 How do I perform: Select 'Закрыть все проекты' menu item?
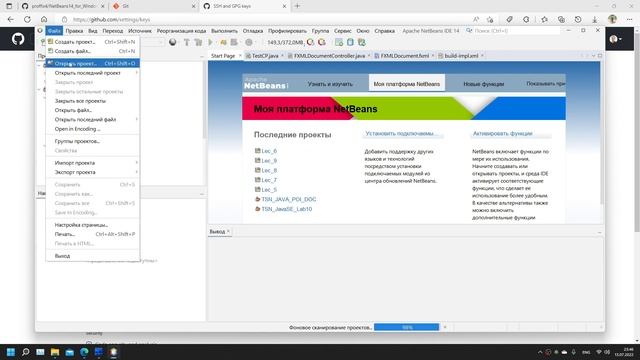click(93, 101)
